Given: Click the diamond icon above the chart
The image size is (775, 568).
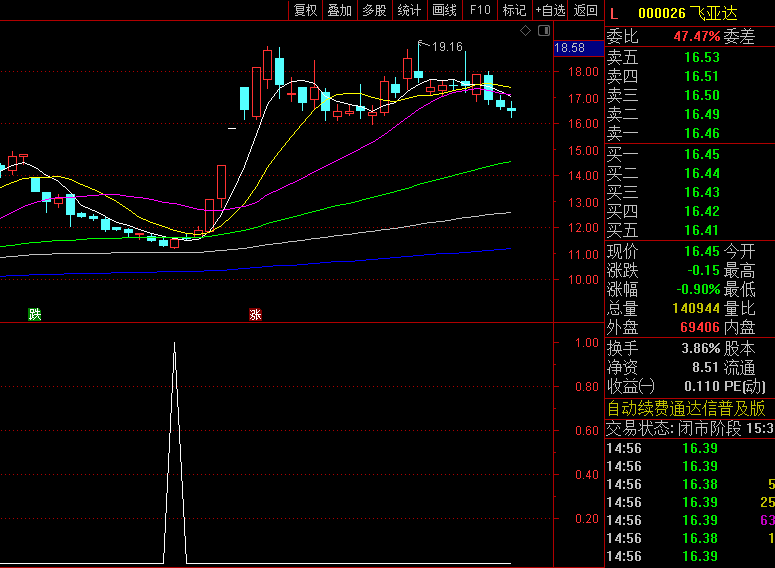Looking at the screenshot, I should point(525,31).
